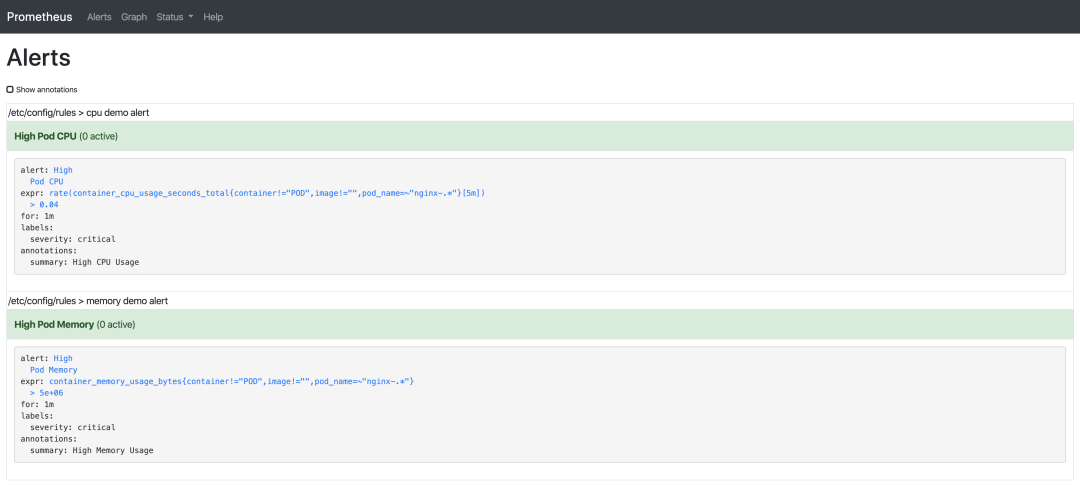Click the 'High' alert name link in the CPU rule

[63, 169]
